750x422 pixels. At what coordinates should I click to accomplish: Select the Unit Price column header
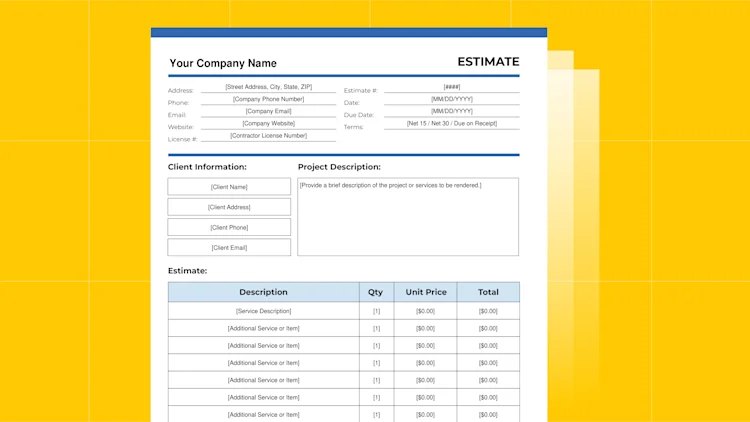[x=426, y=292]
